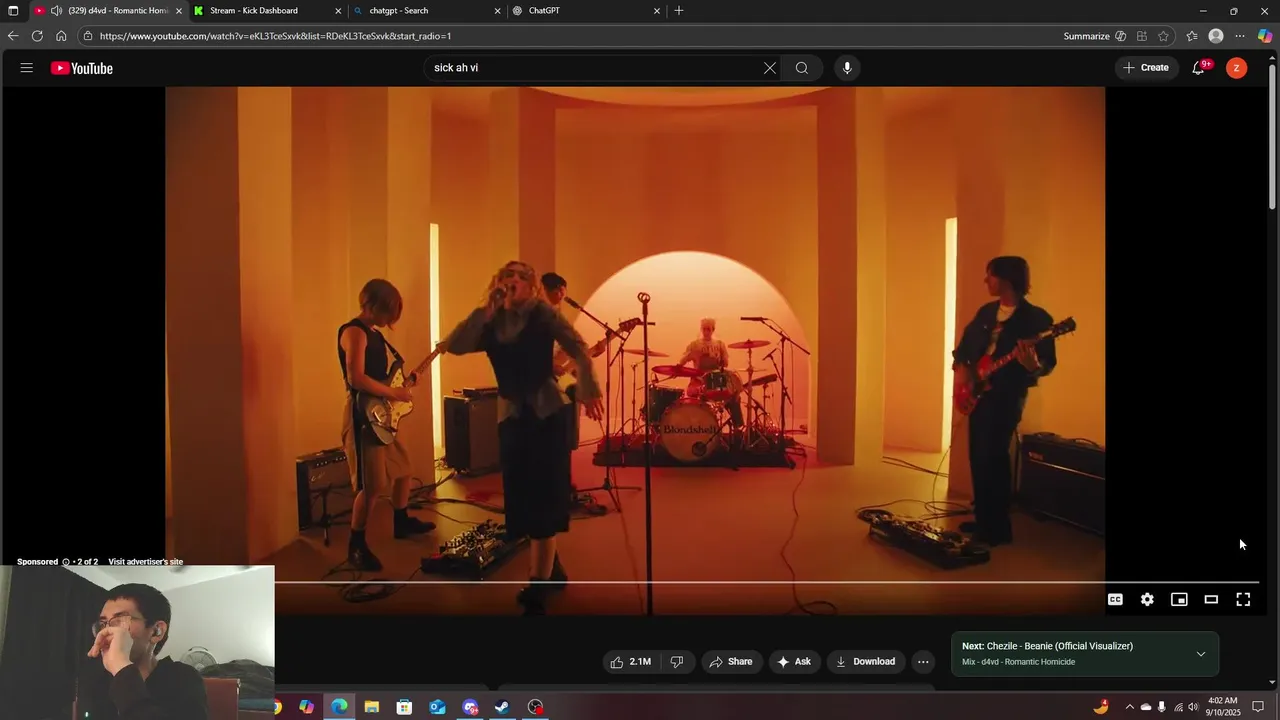The height and width of the screenshot is (720, 1280).
Task: Dislike the video
Action: 677,662
